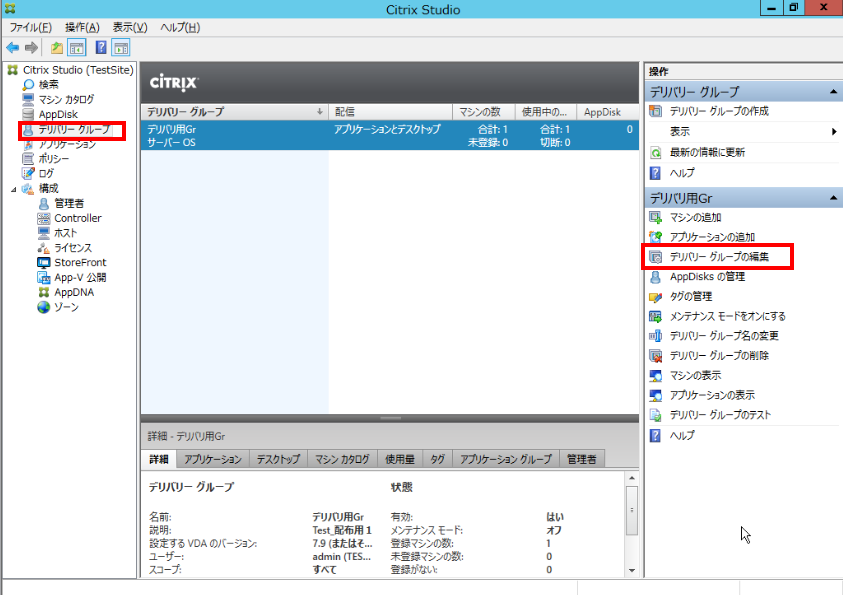Viewport: 843px width, 595px height.
Task: Switch to the 使用量 tab
Action: [399, 459]
